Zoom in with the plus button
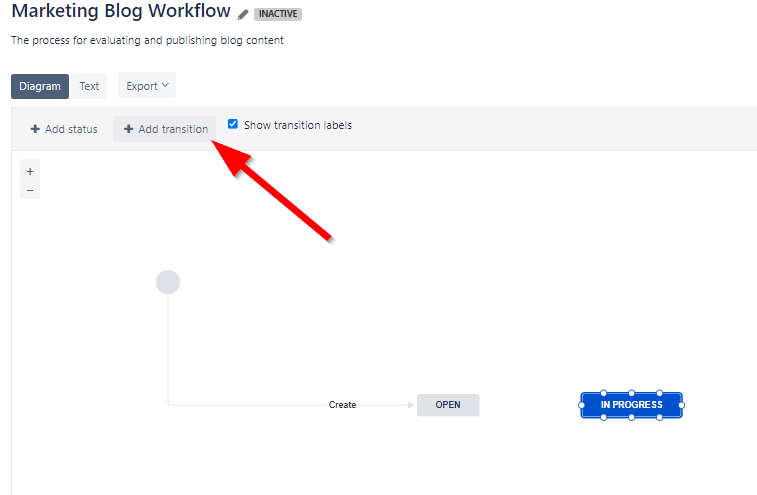Image resolution: width=757 pixels, height=495 pixels. (30, 171)
